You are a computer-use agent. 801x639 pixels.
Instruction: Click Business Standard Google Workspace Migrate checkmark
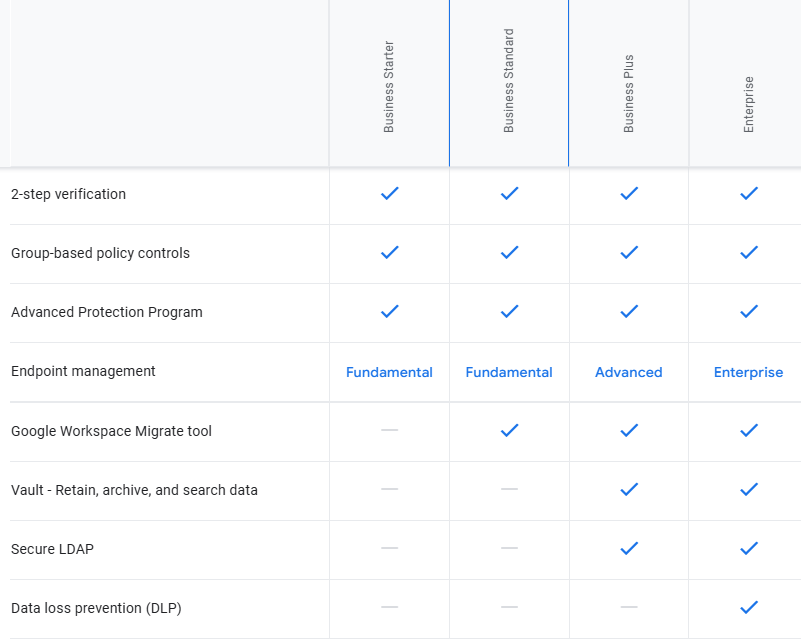[x=509, y=431]
